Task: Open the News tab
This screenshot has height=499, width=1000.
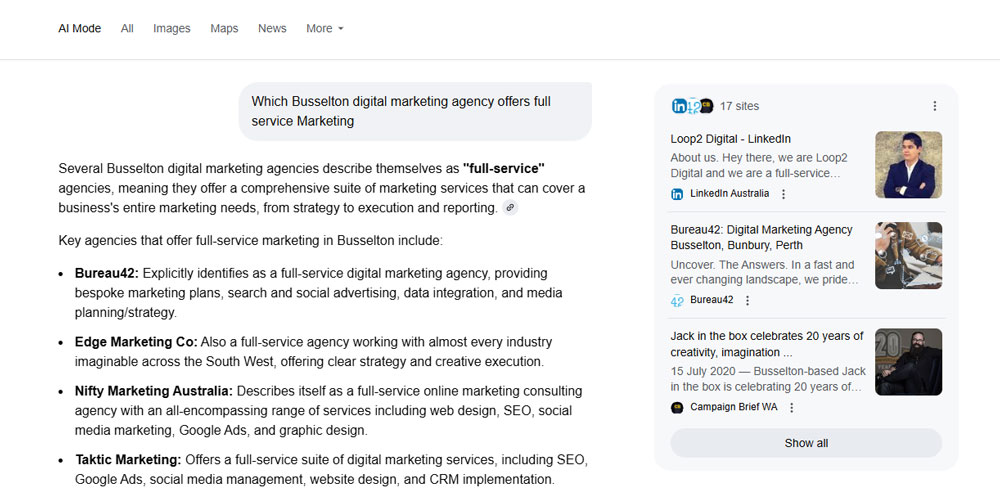Action: point(272,29)
